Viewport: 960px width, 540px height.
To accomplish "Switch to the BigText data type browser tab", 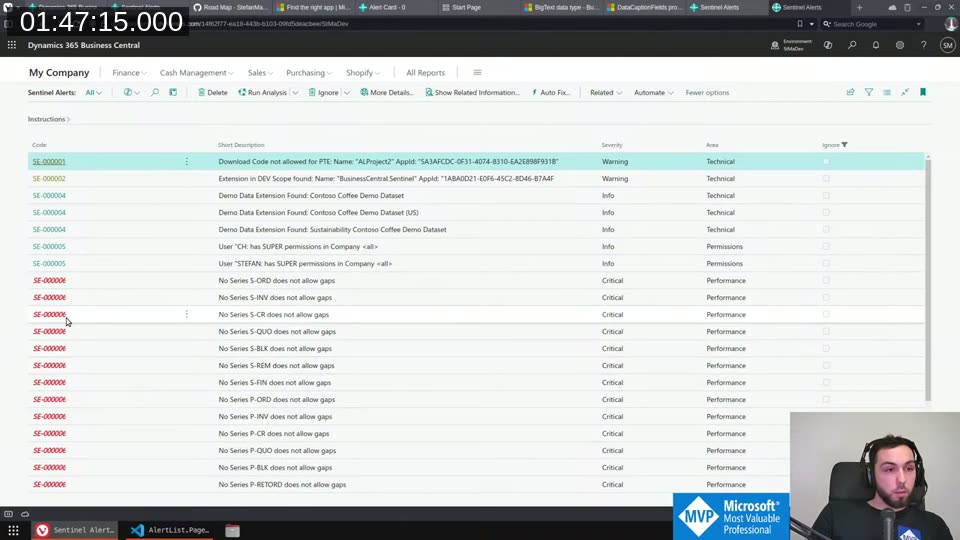I will 561,7.
